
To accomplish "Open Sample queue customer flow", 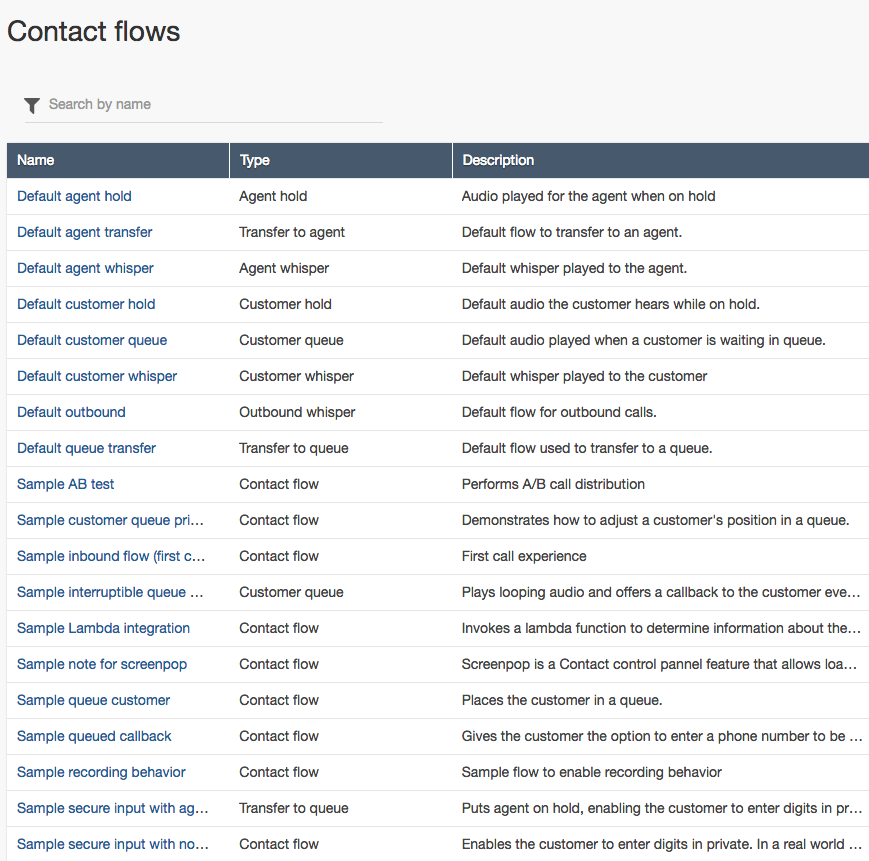I will [x=93, y=700].
